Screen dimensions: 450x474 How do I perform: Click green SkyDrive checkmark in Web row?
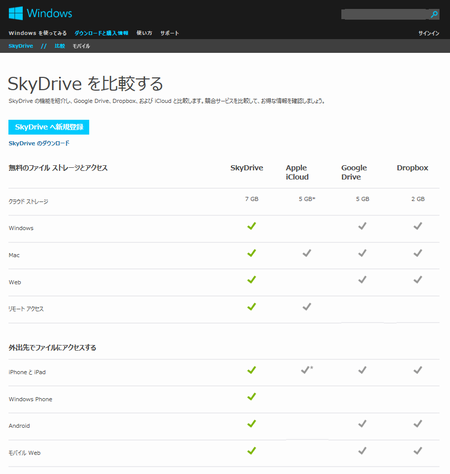[x=252, y=280]
